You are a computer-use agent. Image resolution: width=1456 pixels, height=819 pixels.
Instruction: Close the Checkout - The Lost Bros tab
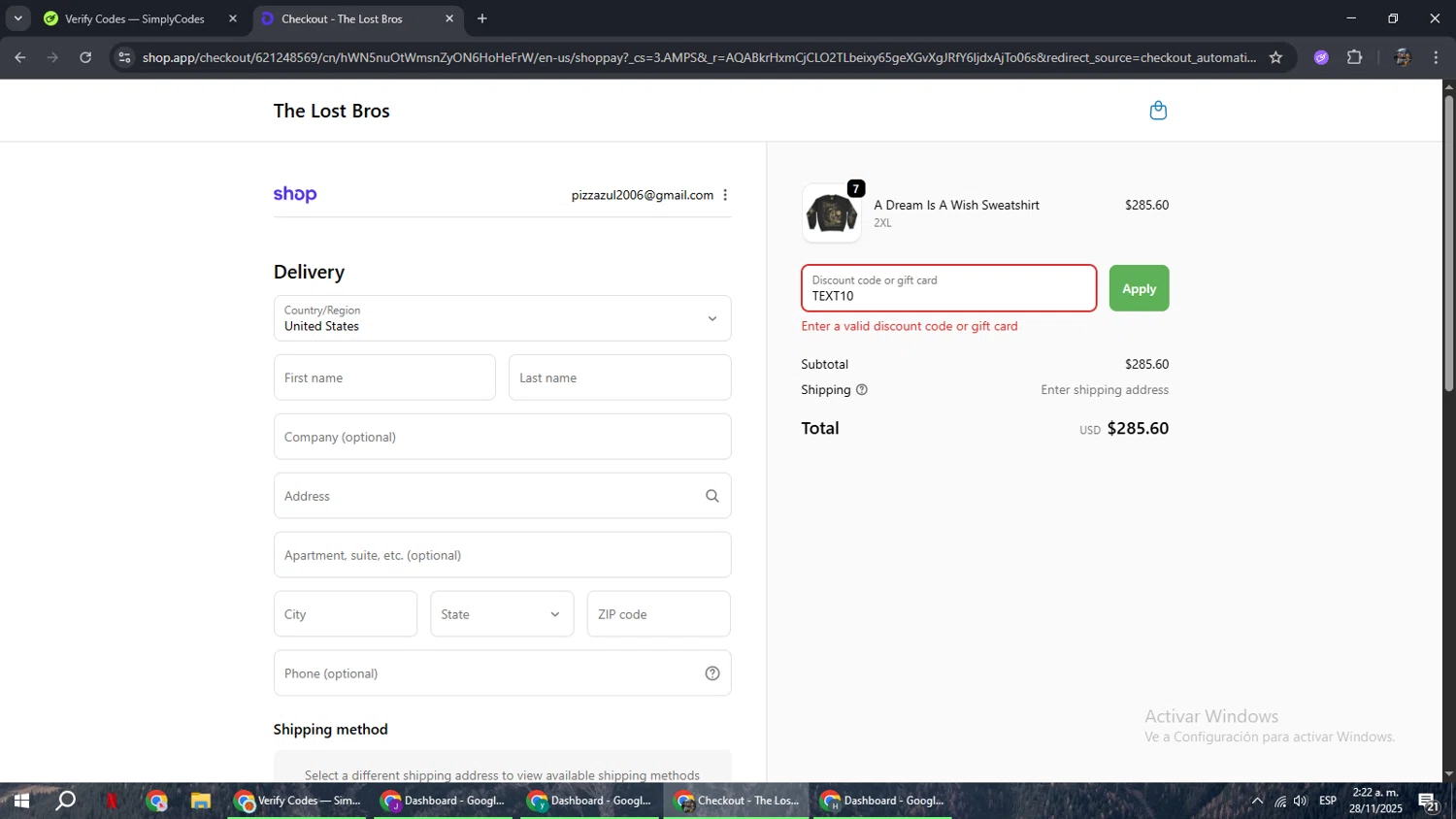point(449,18)
